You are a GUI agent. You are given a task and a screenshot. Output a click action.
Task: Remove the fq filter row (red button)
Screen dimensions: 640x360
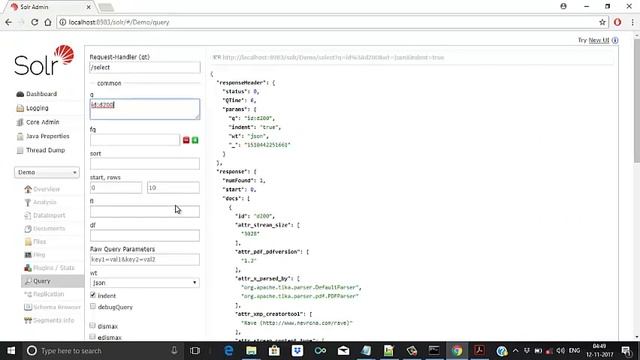pos(186,140)
